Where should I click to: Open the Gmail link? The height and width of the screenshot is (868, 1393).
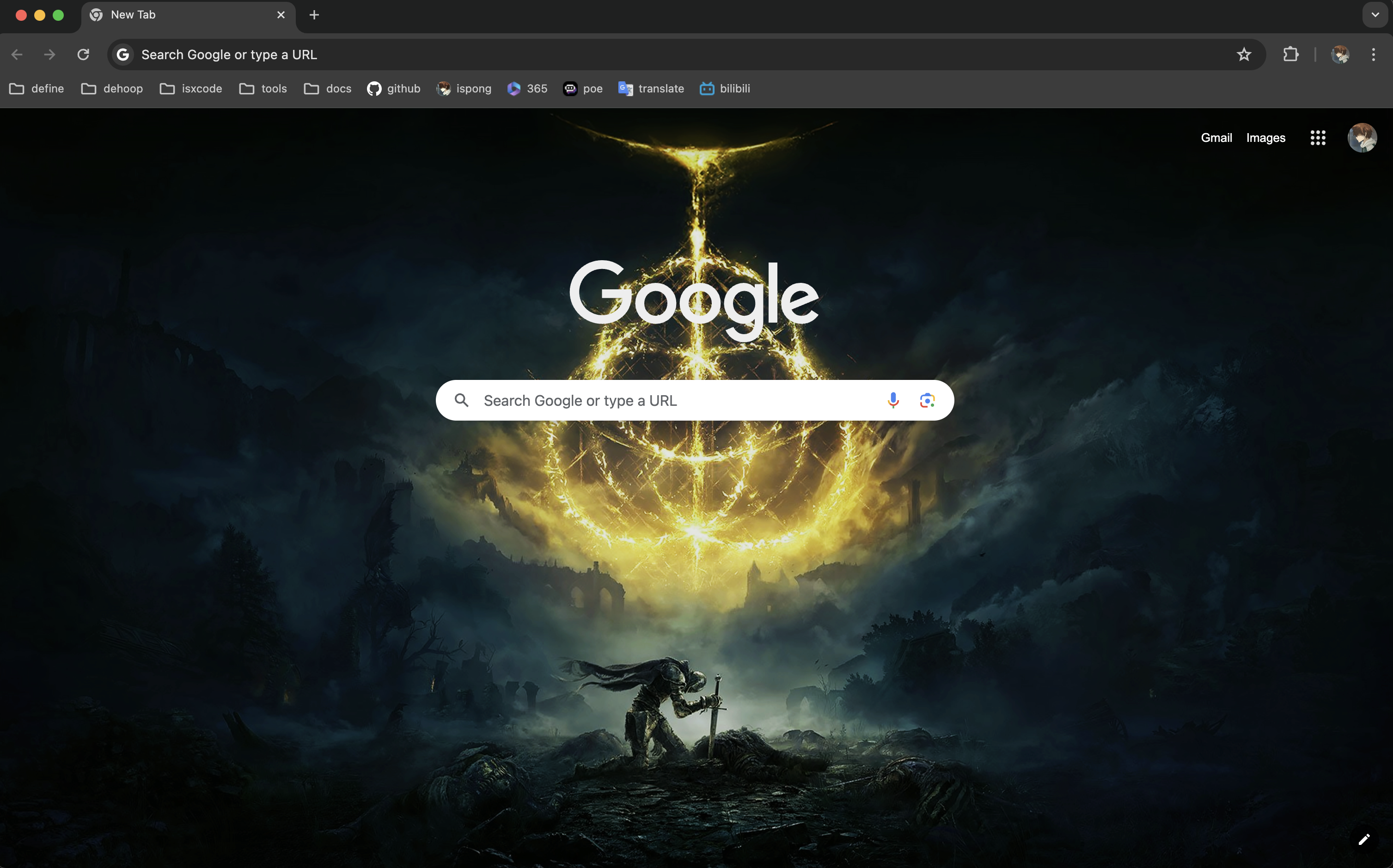(x=1216, y=138)
